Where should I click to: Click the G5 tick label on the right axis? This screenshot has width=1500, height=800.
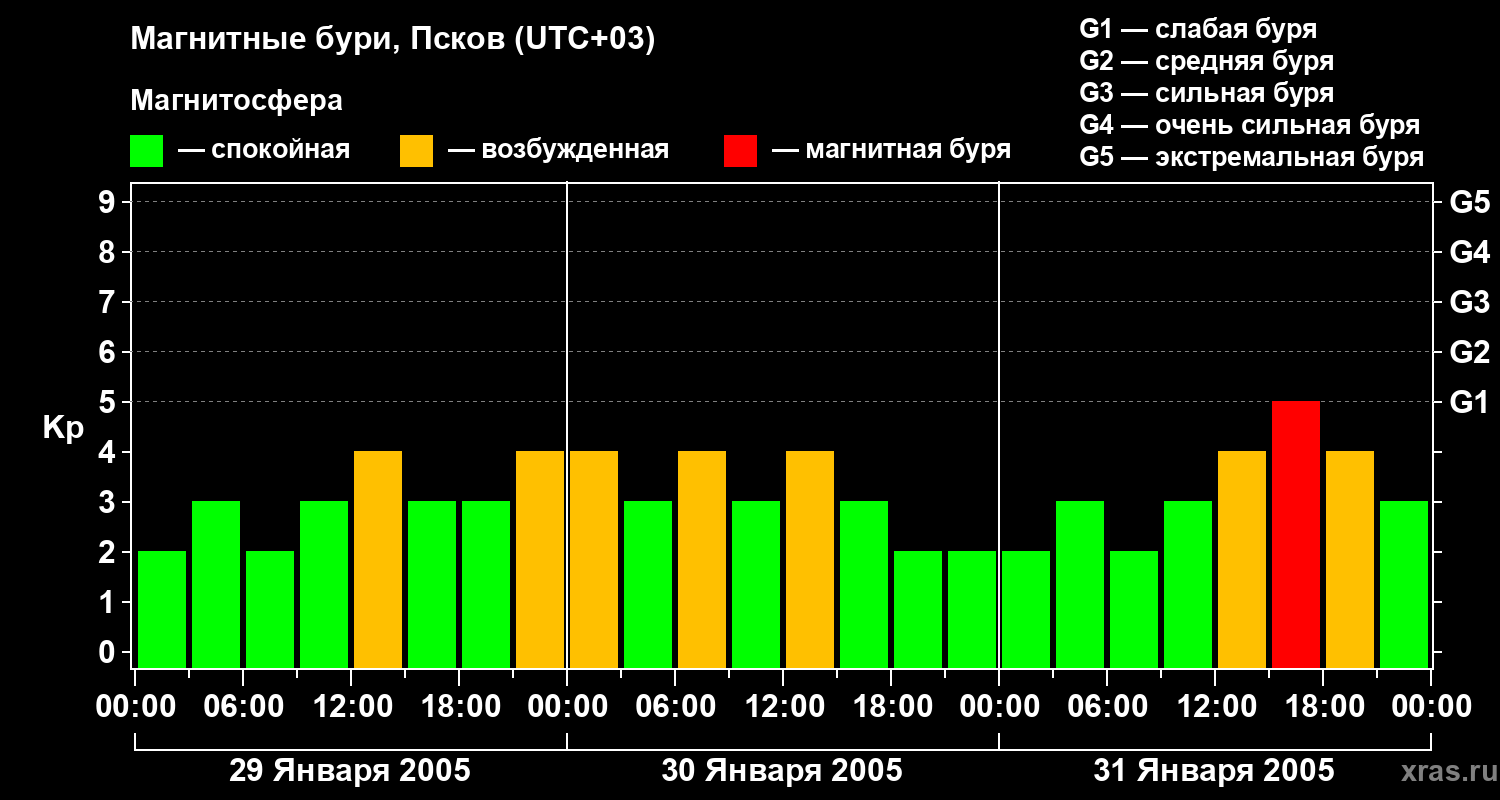click(1469, 203)
